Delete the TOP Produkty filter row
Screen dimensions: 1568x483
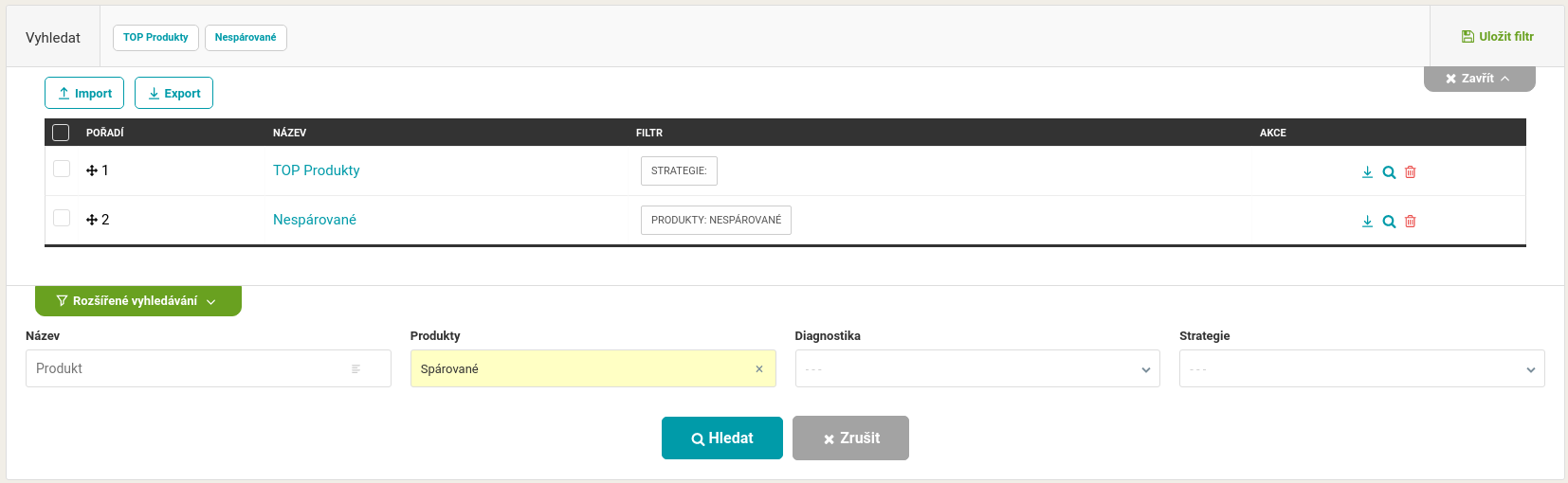[x=1411, y=172]
